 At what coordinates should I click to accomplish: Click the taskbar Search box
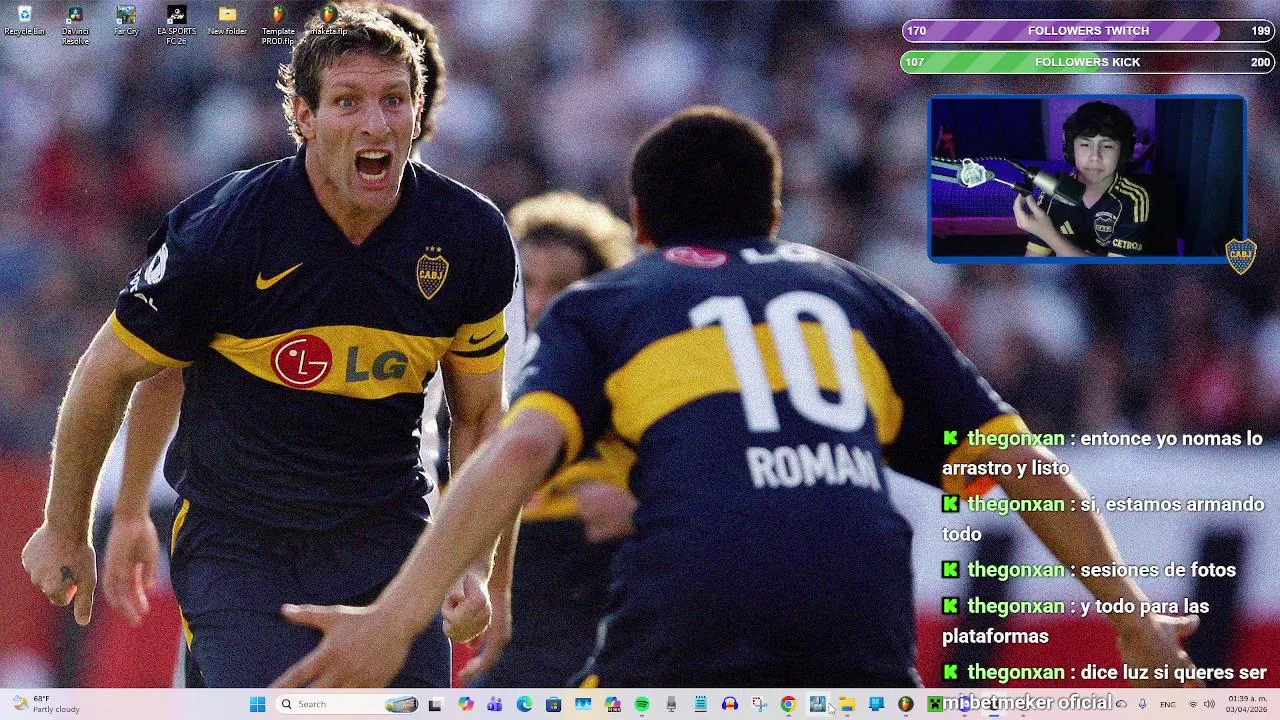pos(347,704)
